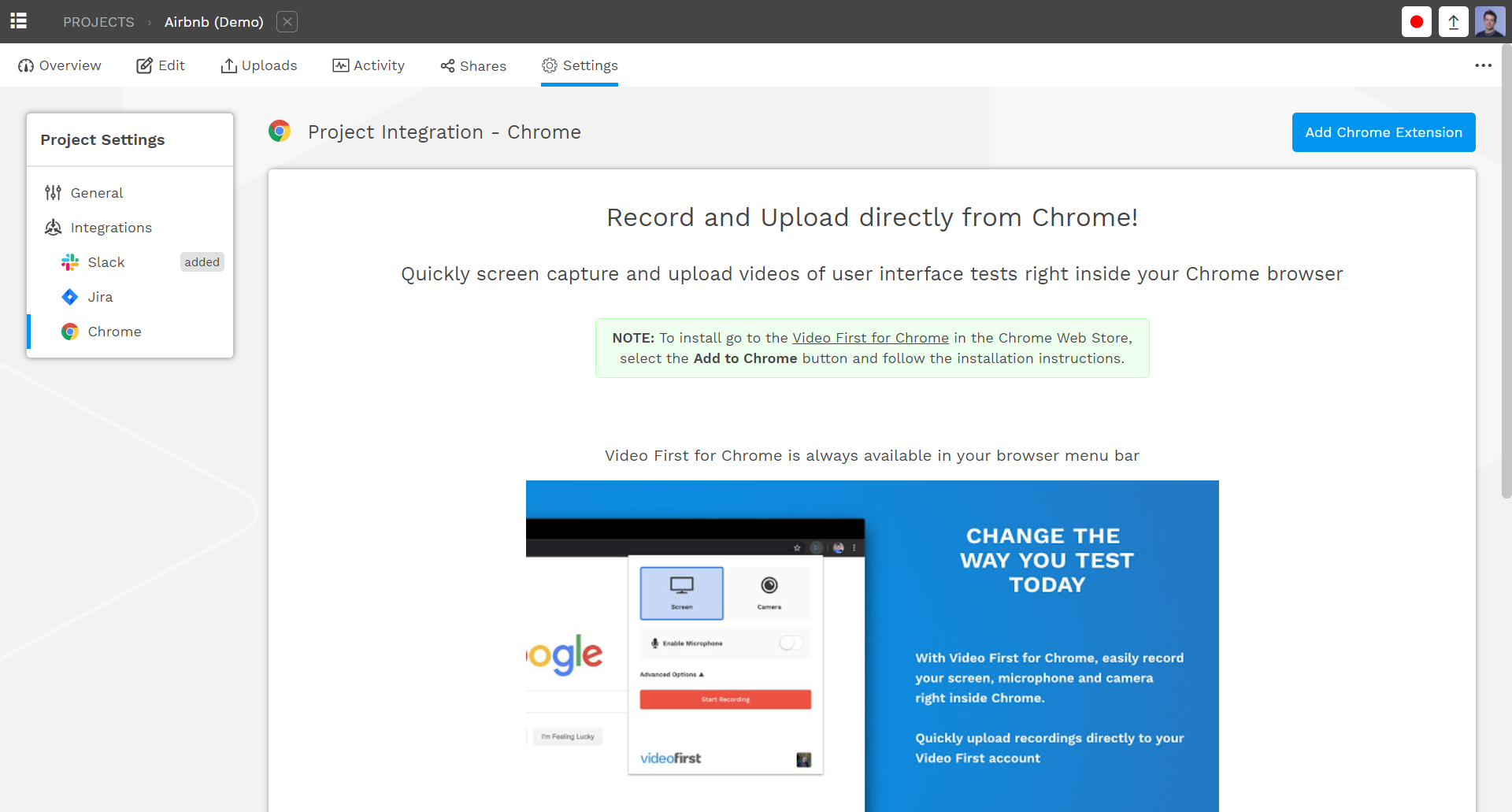1512x812 pixels.
Task: Select the Slack entry in Project Settings
Action: (106, 261)
